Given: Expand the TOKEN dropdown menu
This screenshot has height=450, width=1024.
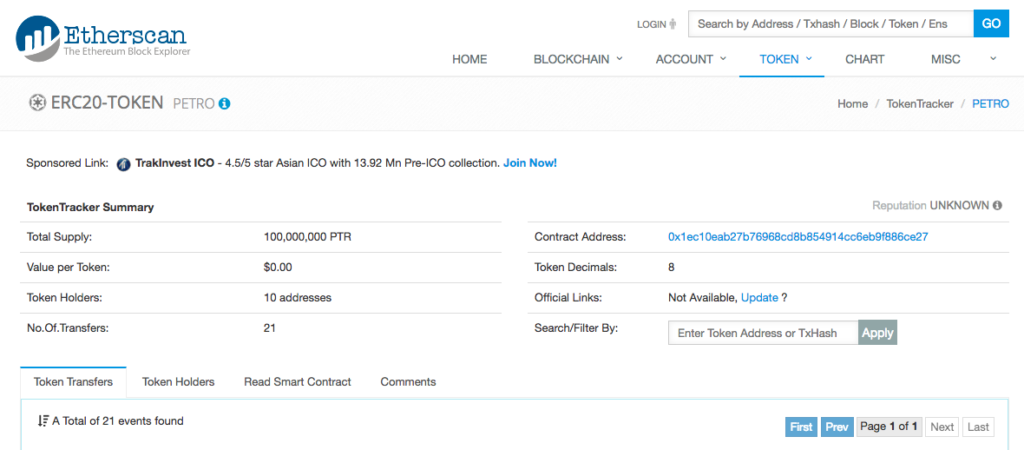Looking at the screenshot, I should (x=785, y=59).
